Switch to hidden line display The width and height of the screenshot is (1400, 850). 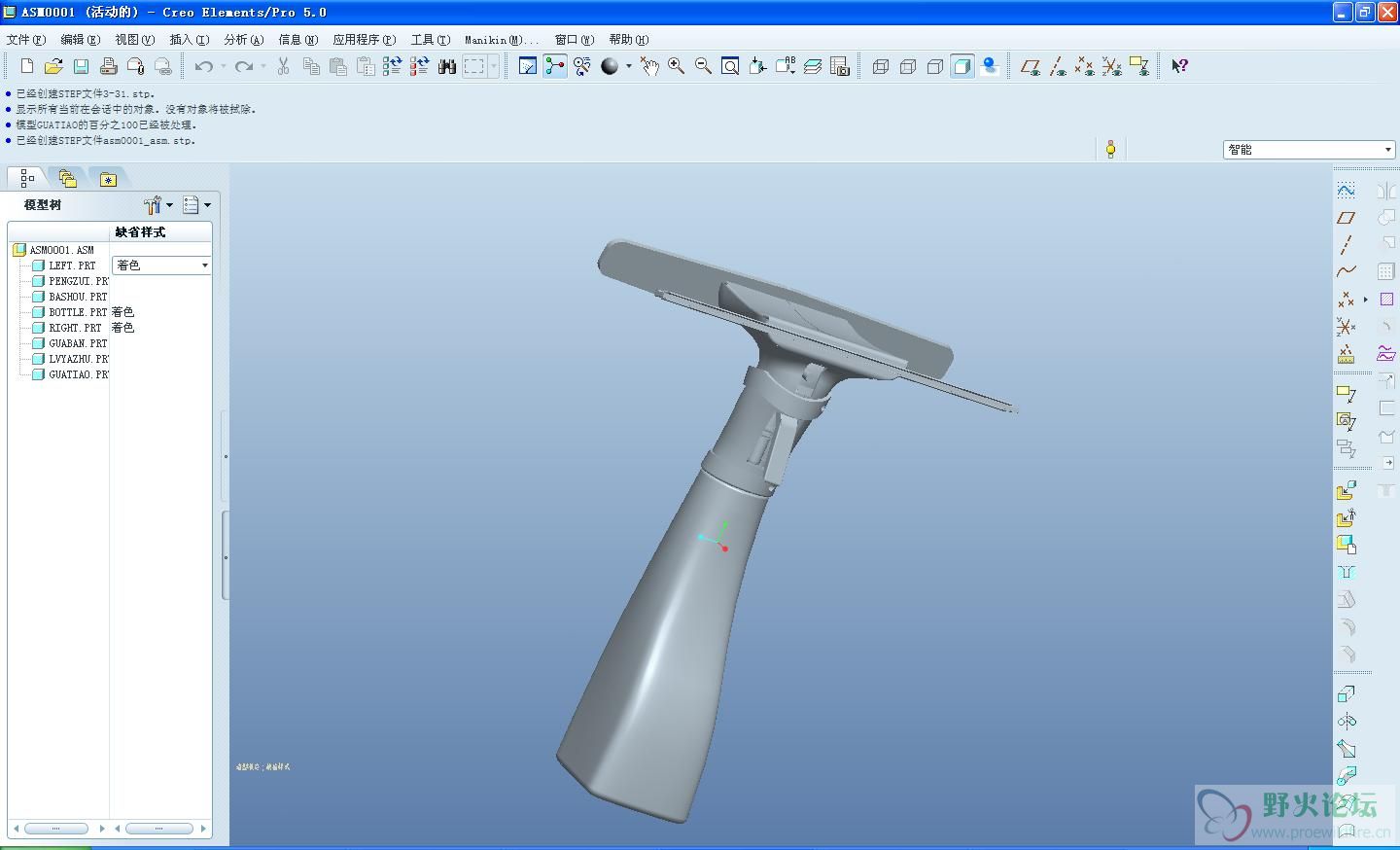click(x=908, y=66)
